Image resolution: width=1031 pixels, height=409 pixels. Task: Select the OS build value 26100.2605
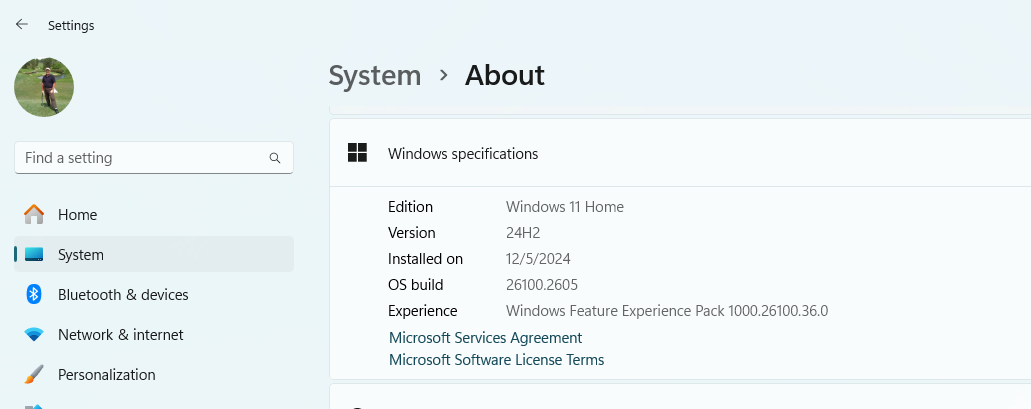pyautogui.click(x=542, y=285)
